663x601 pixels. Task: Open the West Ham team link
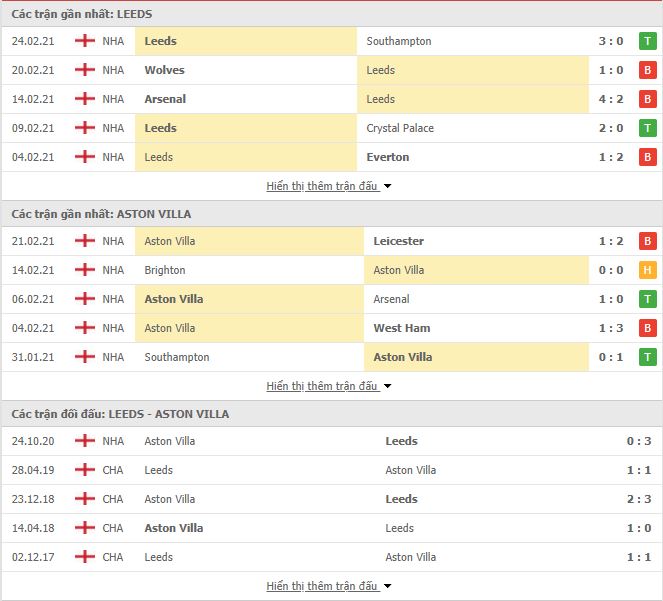click(402, 328)
